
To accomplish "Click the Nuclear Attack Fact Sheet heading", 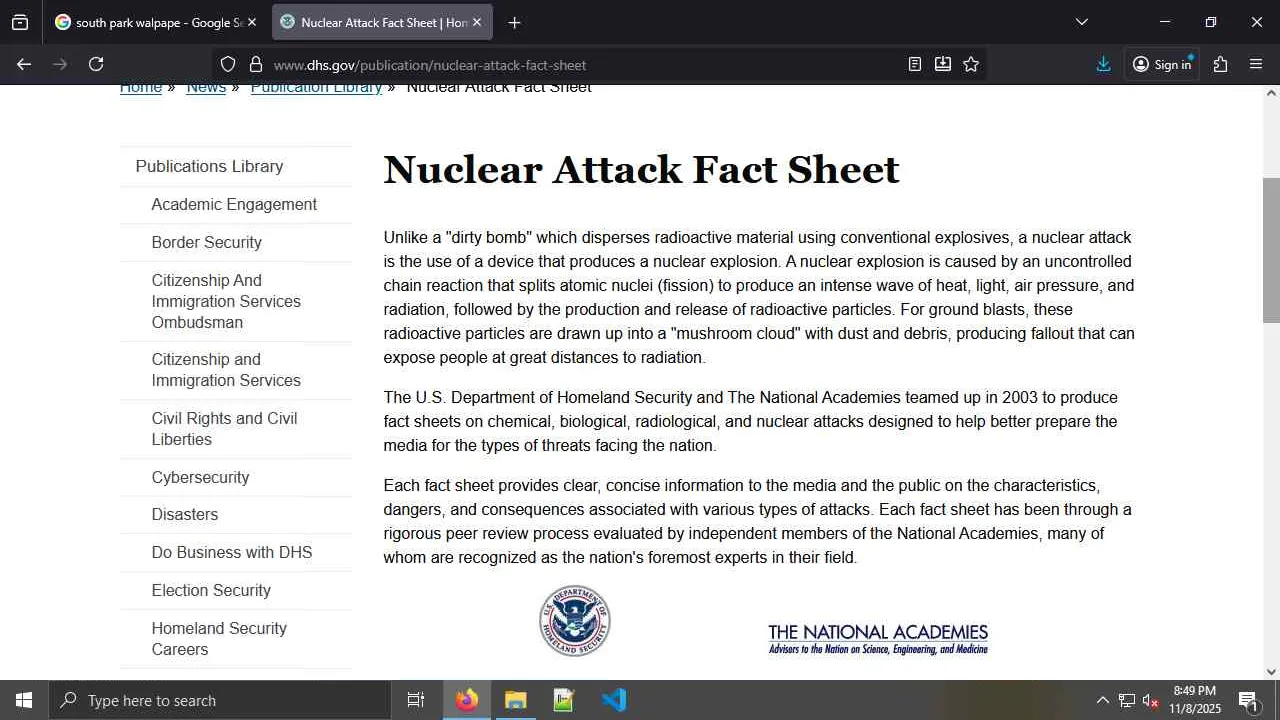I will (x=641, y=170).
